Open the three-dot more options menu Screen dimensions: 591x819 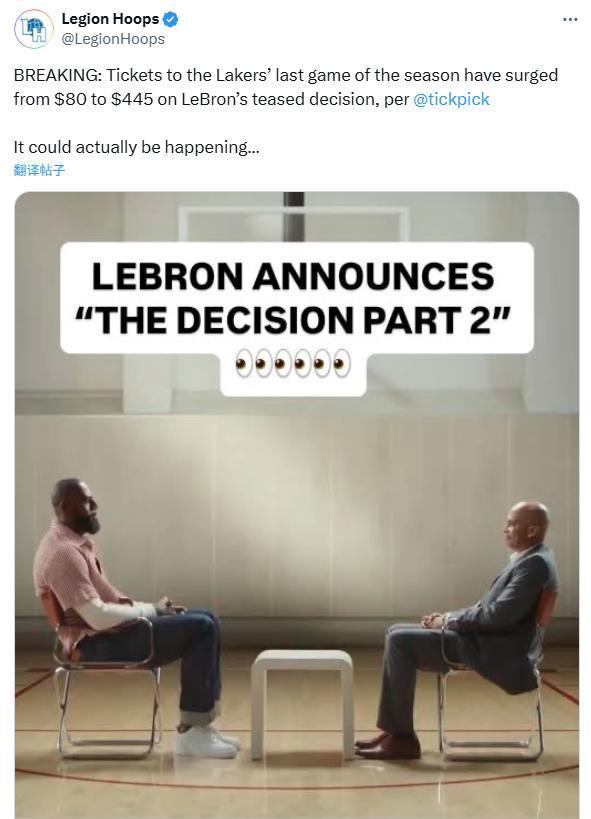click(570, 19)
